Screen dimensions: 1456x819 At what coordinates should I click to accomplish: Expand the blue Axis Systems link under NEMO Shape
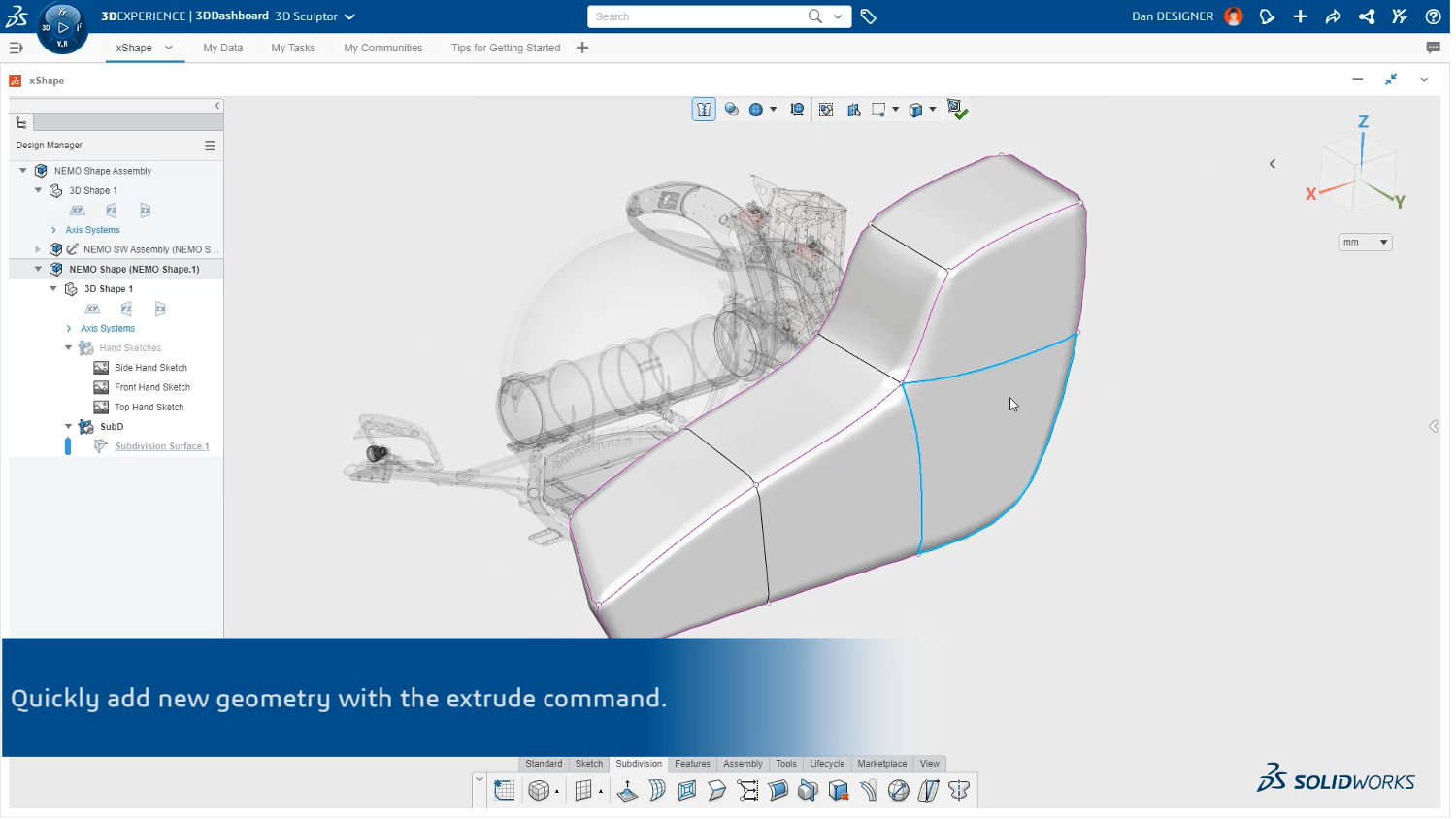pyautogui.click(x=108, y=329)
